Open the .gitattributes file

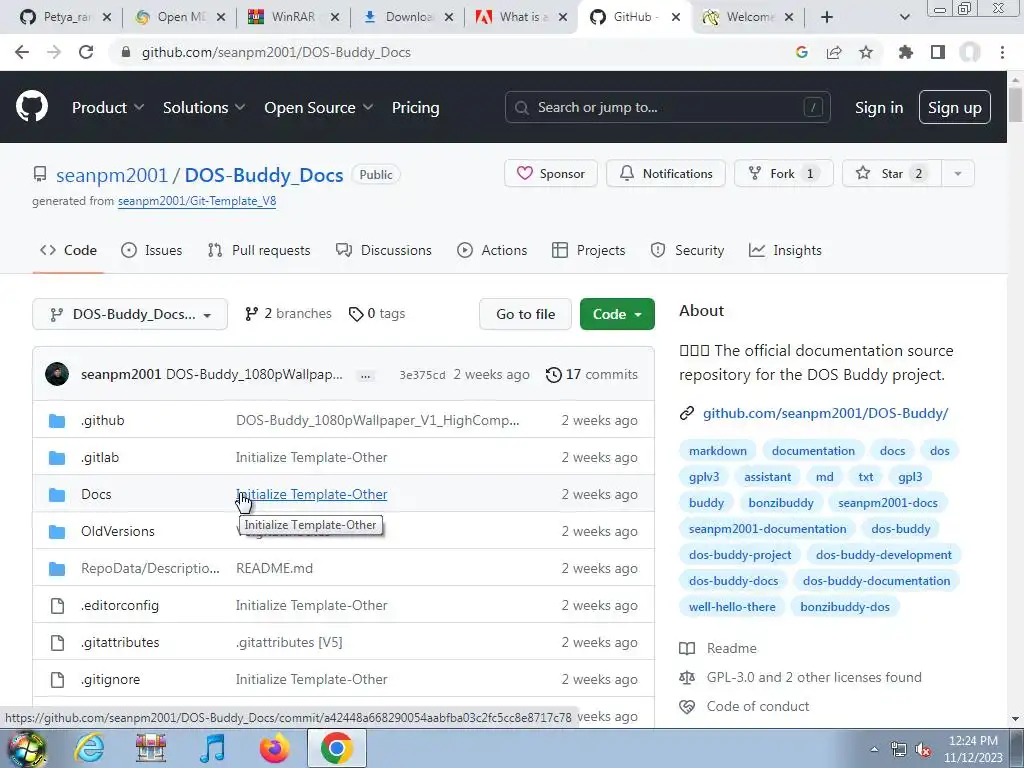[x=120, y=642]
